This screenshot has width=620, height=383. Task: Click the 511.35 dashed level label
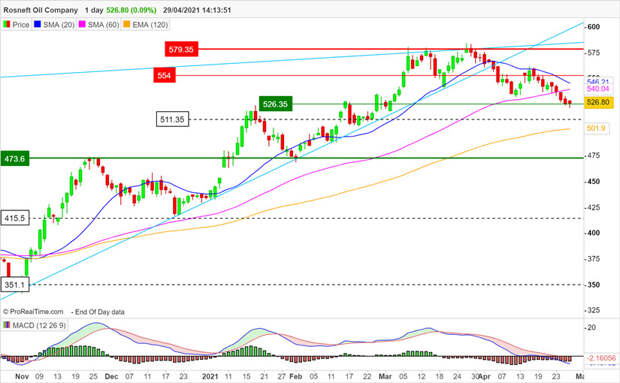172,119
